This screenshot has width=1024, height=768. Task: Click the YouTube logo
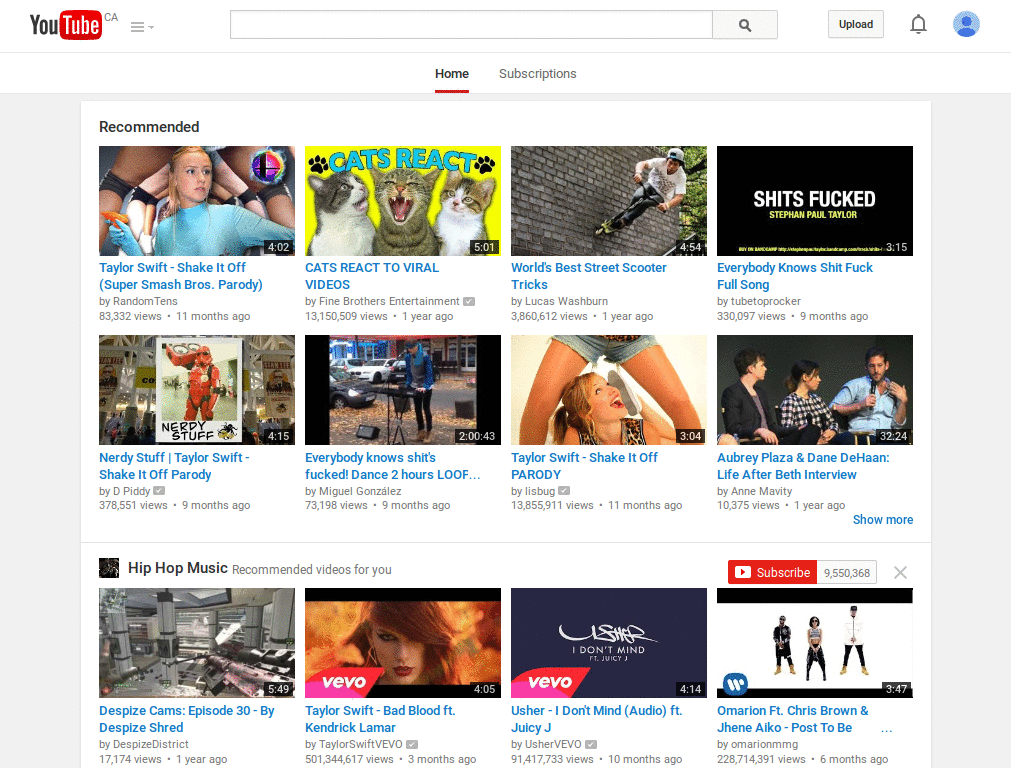(66, 25)
